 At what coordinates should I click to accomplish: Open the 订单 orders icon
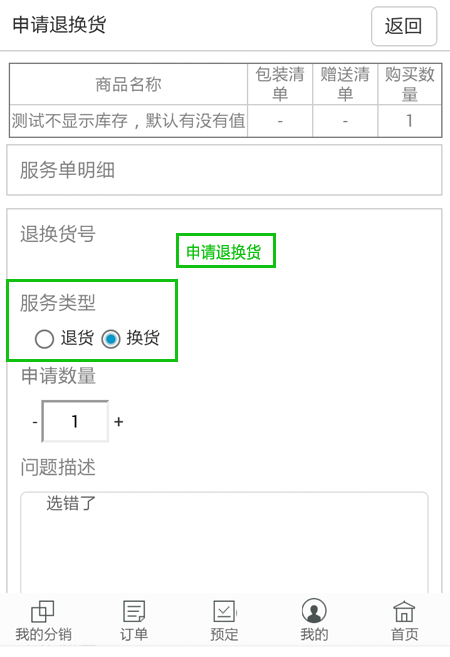(134, 612)
